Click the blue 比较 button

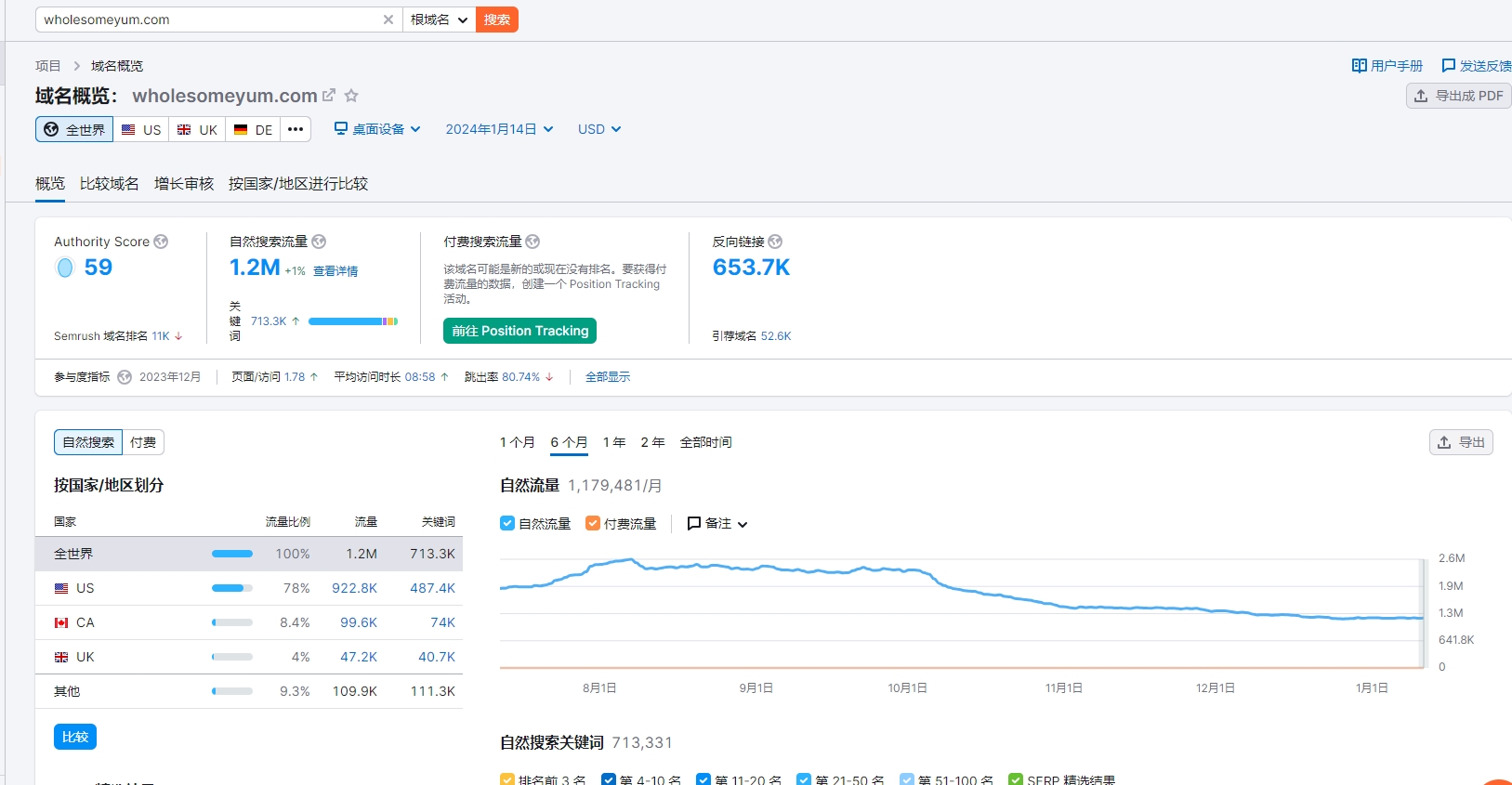point(75,737)
